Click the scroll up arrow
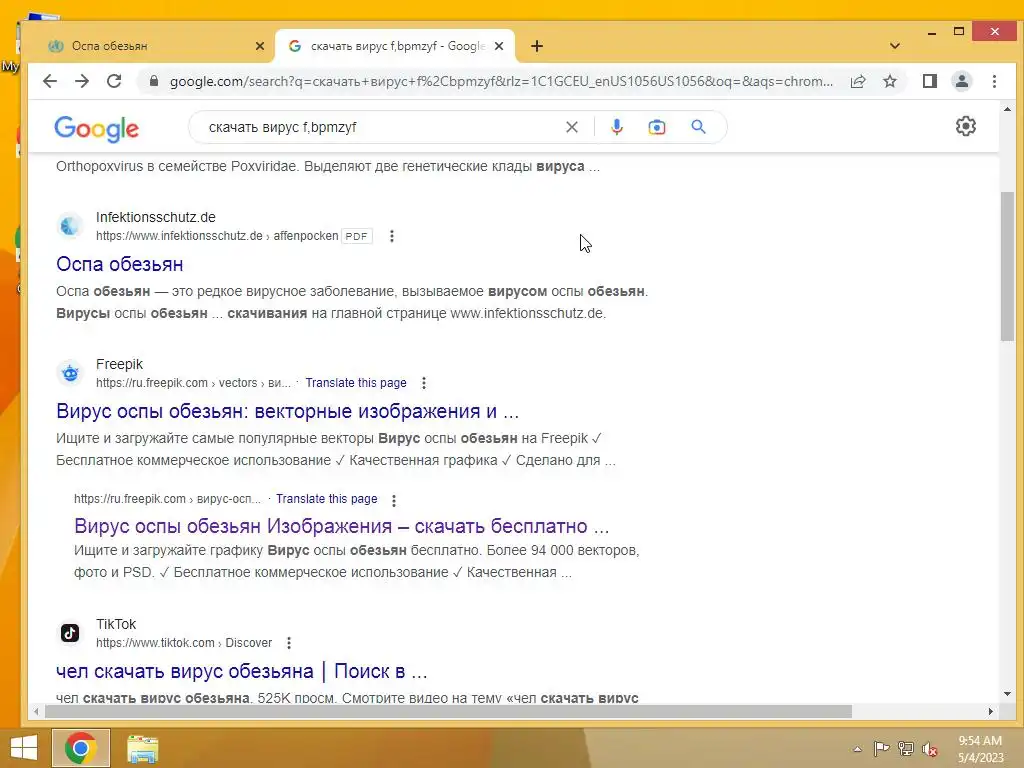1024x768 pixels. pyautogui.click(x=1007, y=109)
